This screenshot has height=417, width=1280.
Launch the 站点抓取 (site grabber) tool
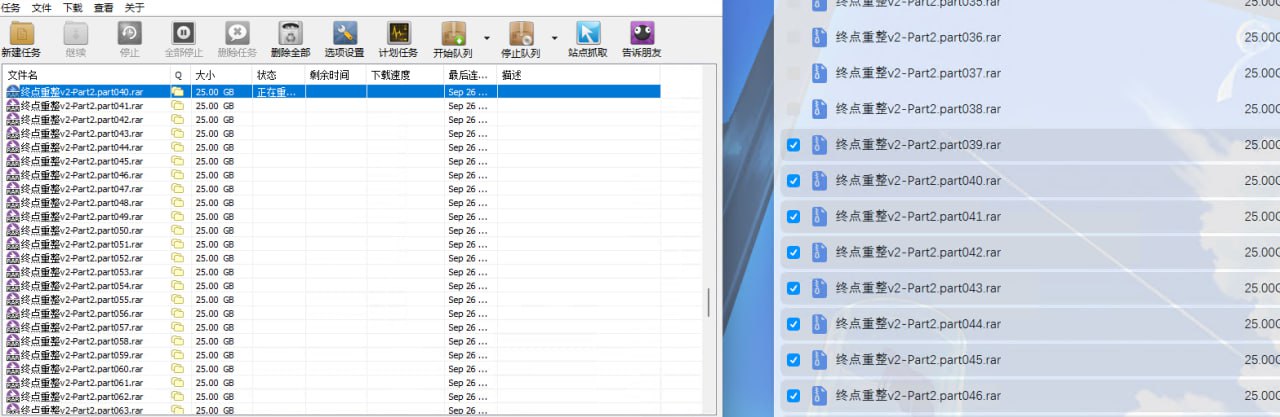pyautogui.click(x=588, y=34)
